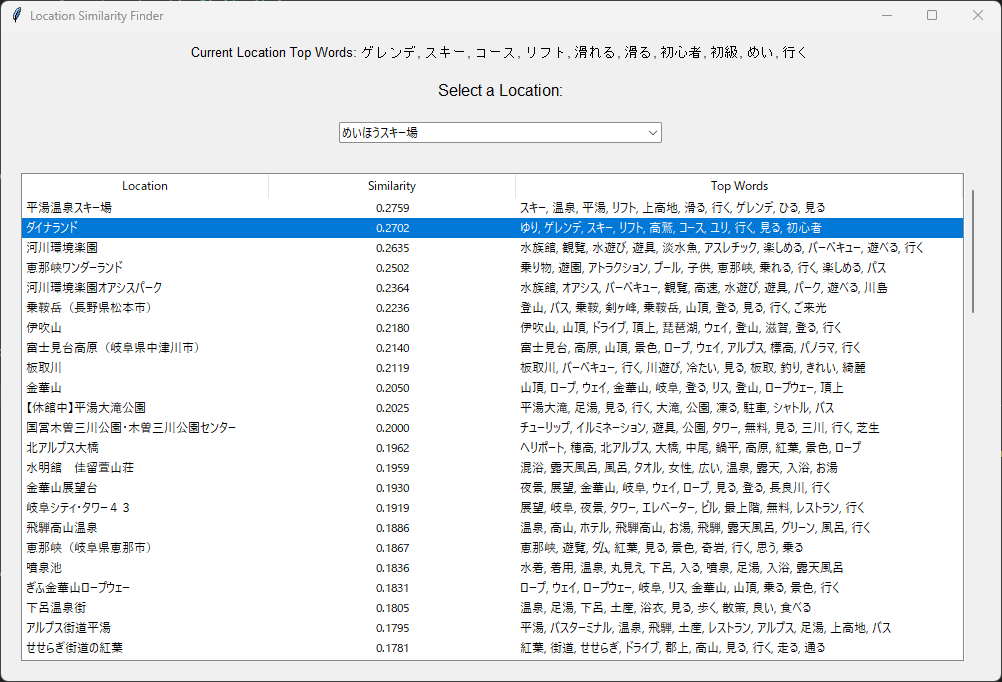Sort by the Location column header
The height and width of the screenshot is (682, 1002).
click(x=145, y=186)
